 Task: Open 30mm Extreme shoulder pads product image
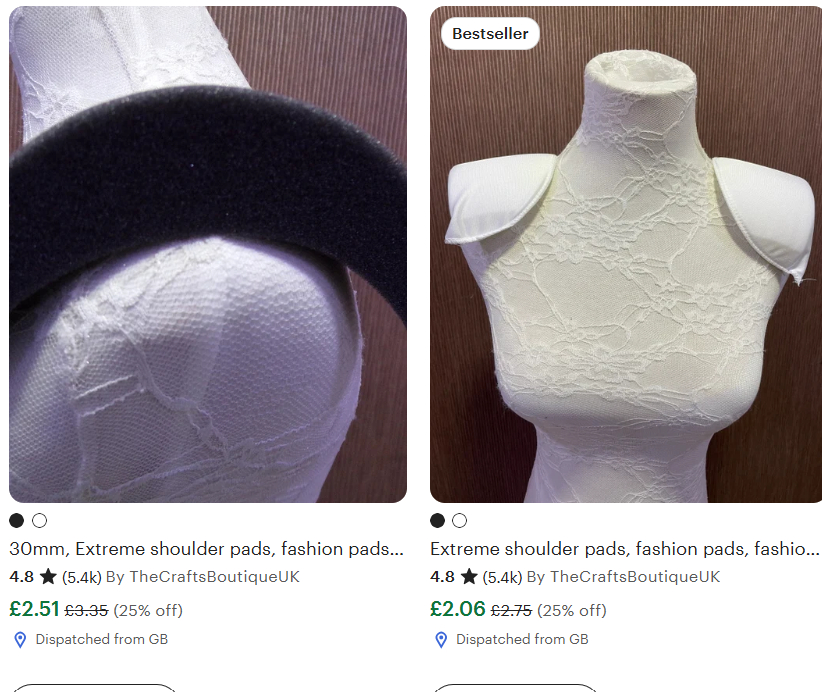point(208,254)
